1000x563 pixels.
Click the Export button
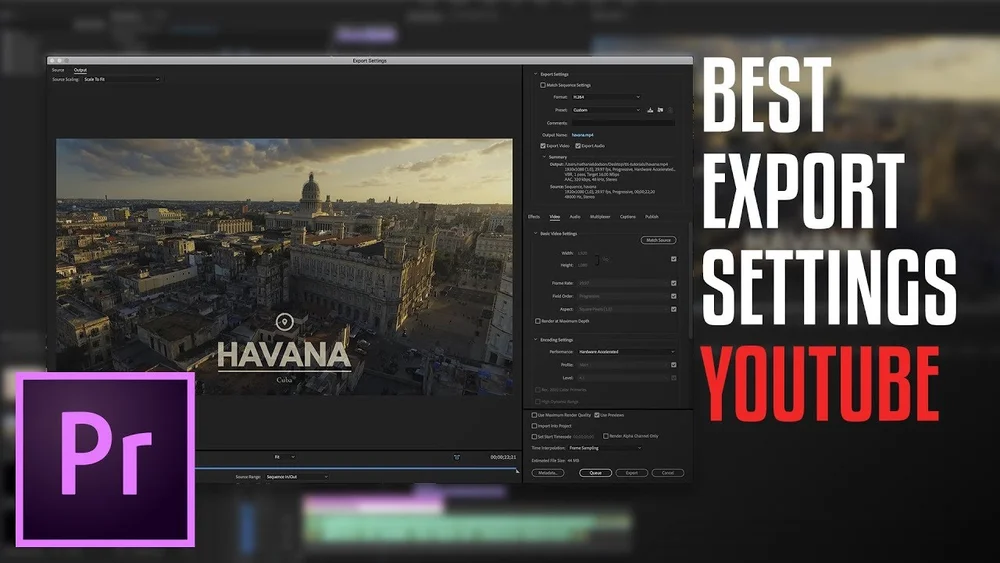(631, 473)
